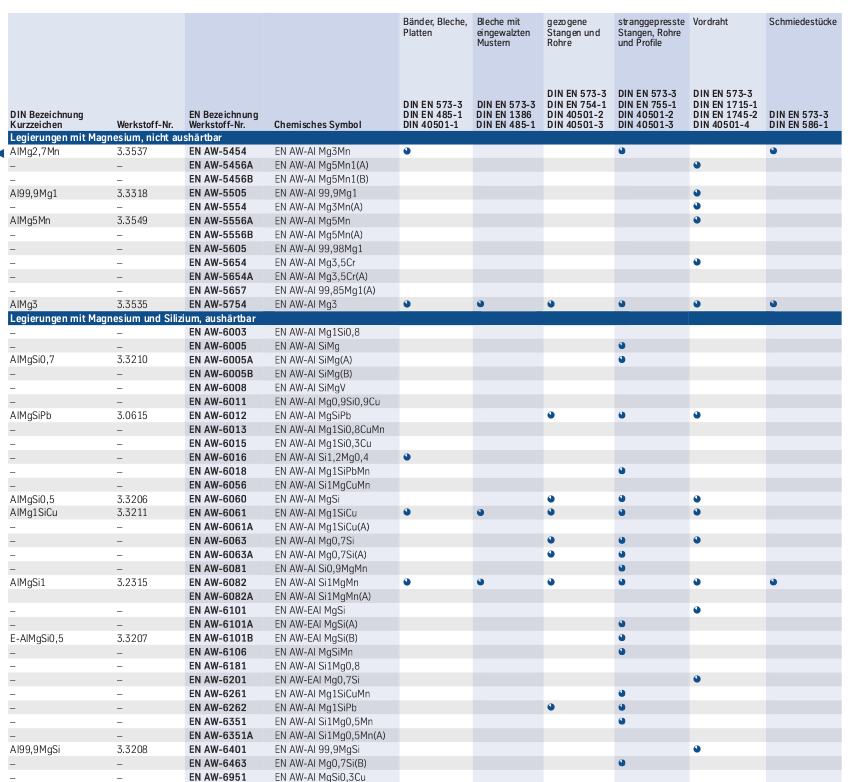The height and width of the screenshot is (782, 853).
Task: Click the Bänder dot in the EN AW-6016 row
Action: (407, 457)
